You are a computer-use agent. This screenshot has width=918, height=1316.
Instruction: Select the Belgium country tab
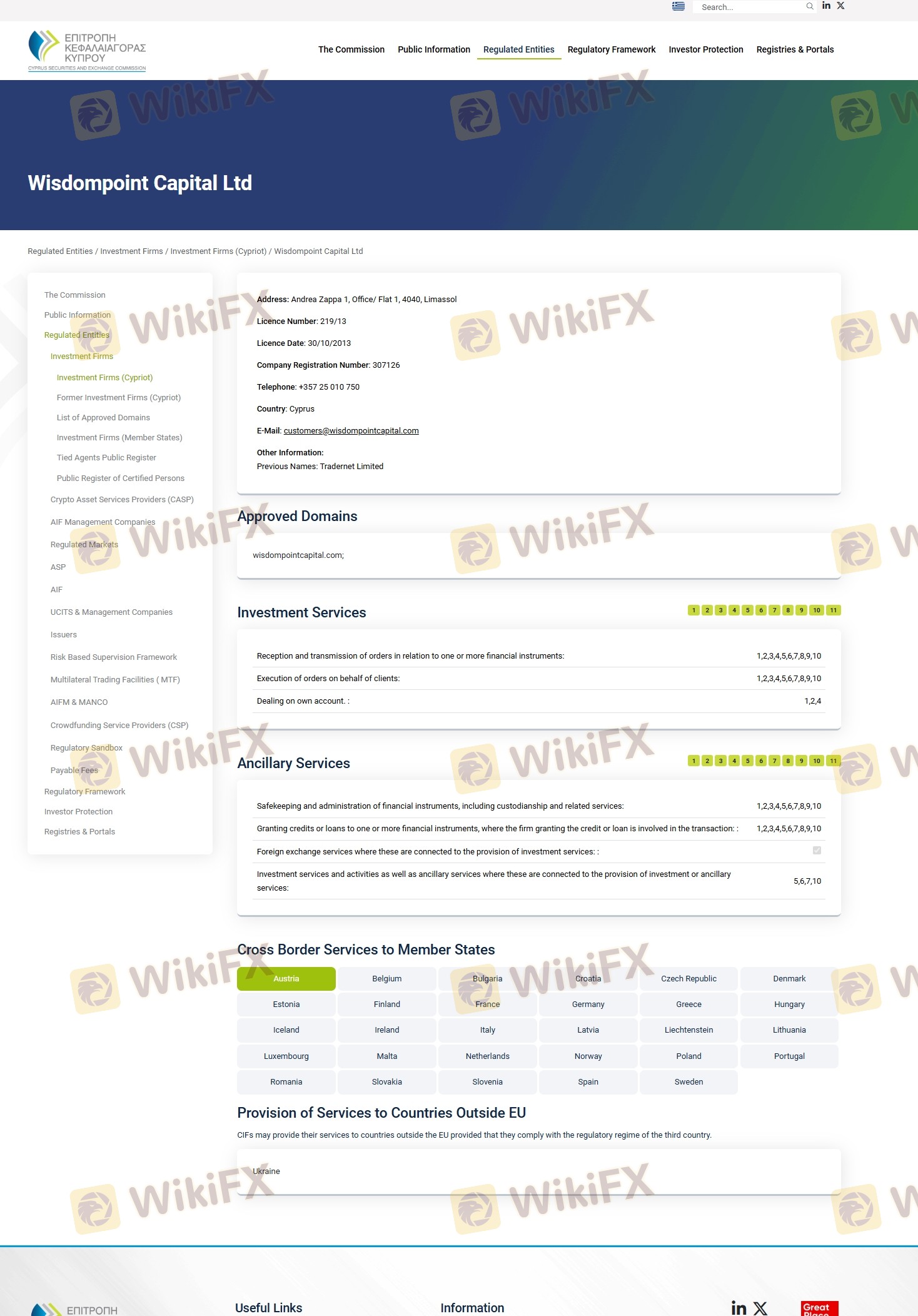(387, 979)
